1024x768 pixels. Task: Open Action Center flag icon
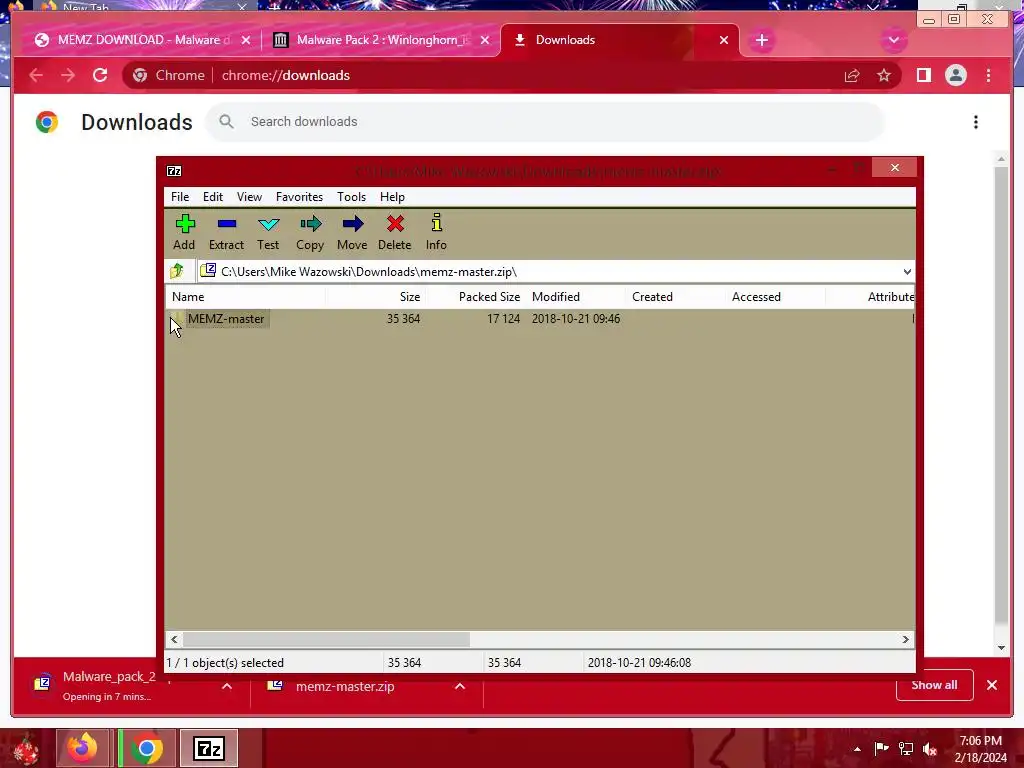pos(881,748)
